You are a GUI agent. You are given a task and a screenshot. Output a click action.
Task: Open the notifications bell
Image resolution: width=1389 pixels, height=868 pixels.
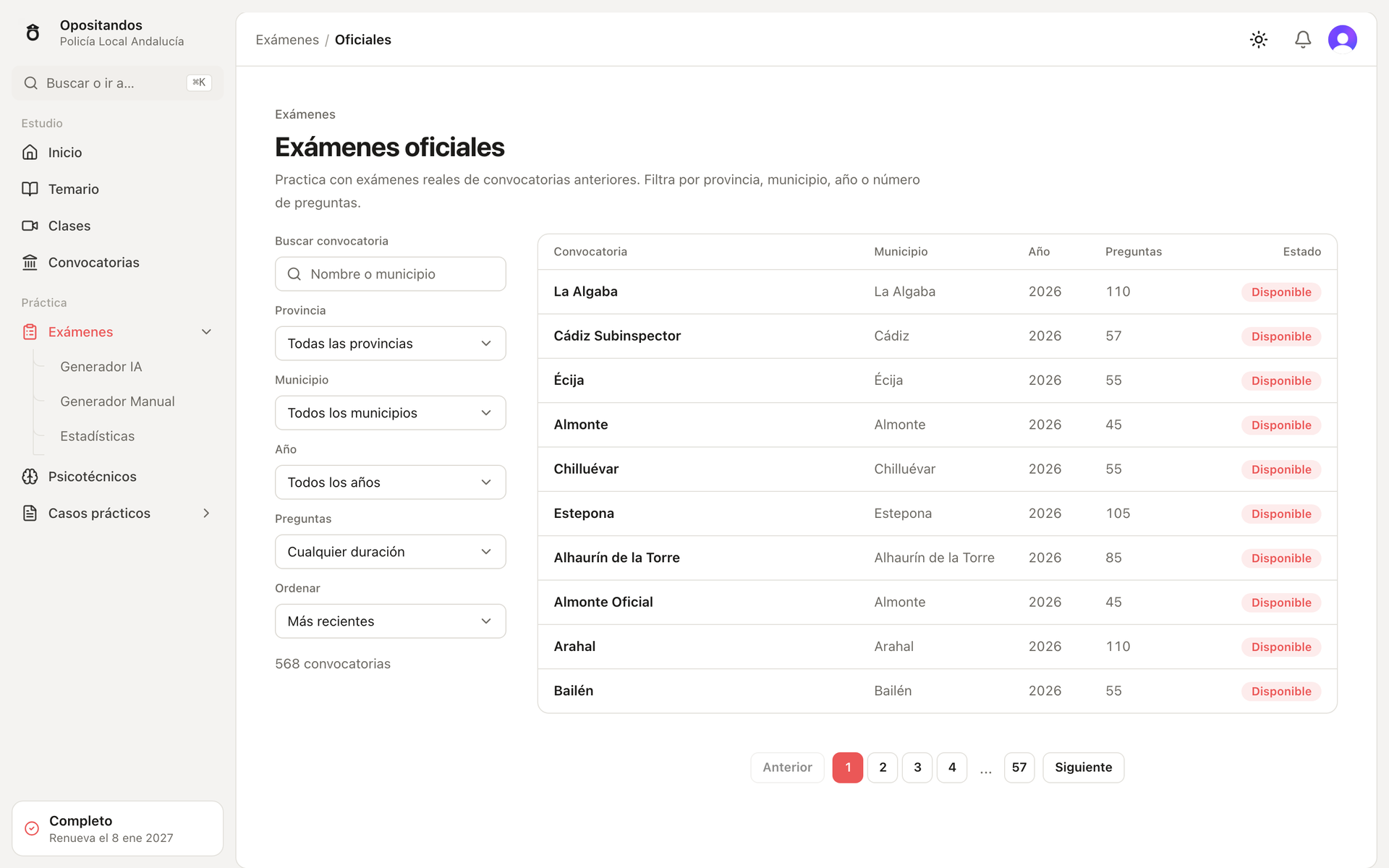click(x=1303, y=40)
